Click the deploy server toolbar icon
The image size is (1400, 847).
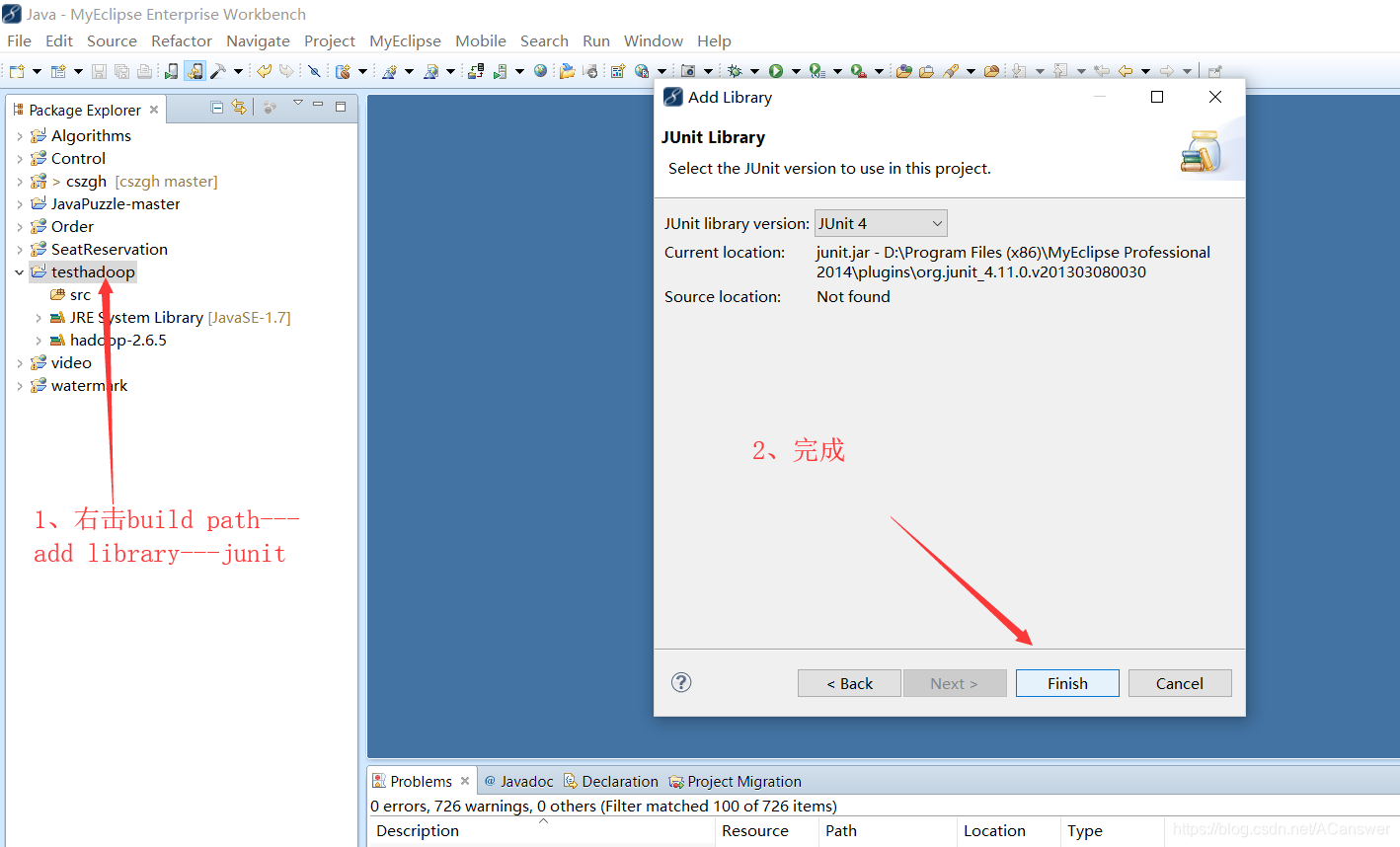(x=475, y=71)
